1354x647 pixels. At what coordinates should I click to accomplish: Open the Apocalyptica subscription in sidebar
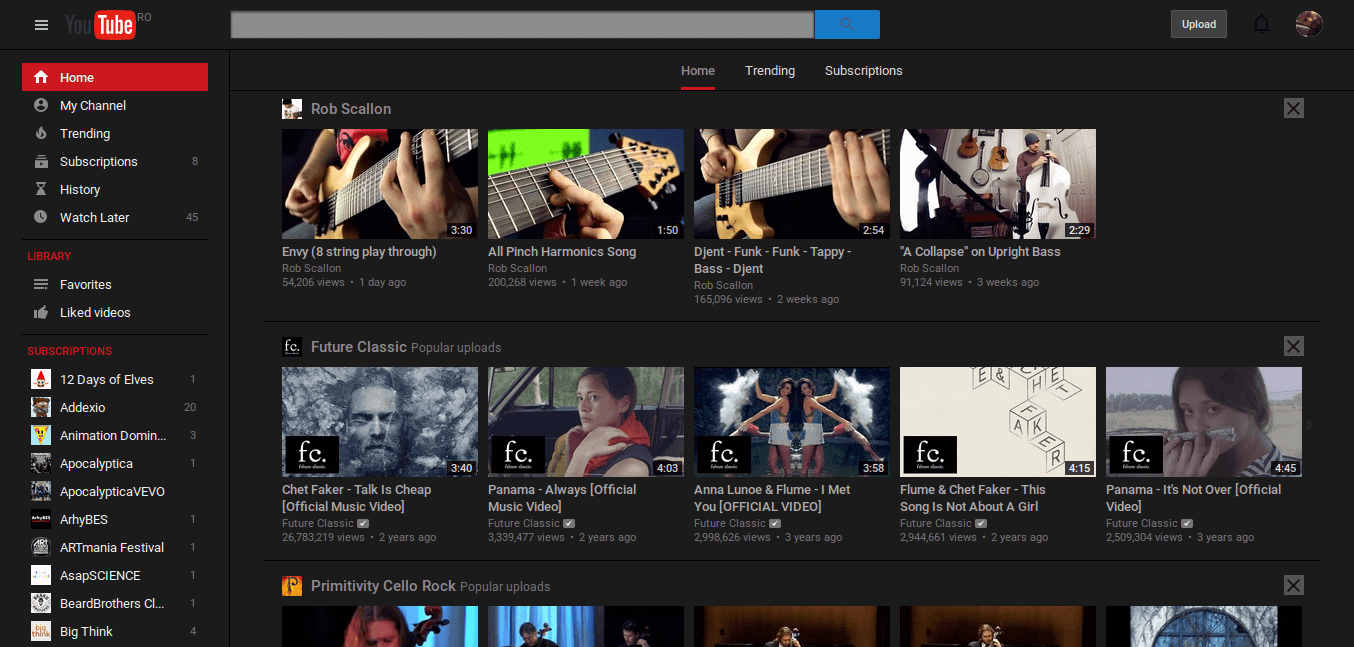tap(96, 463)
